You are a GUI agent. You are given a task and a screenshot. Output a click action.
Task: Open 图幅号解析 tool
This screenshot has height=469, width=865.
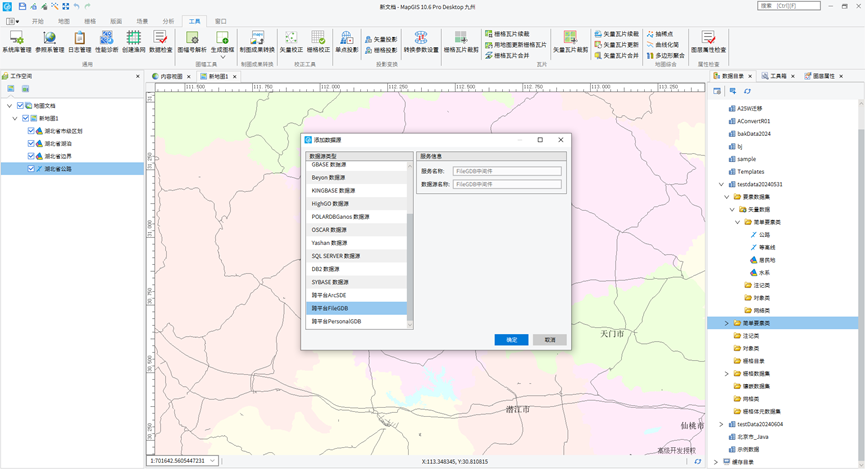192,41
